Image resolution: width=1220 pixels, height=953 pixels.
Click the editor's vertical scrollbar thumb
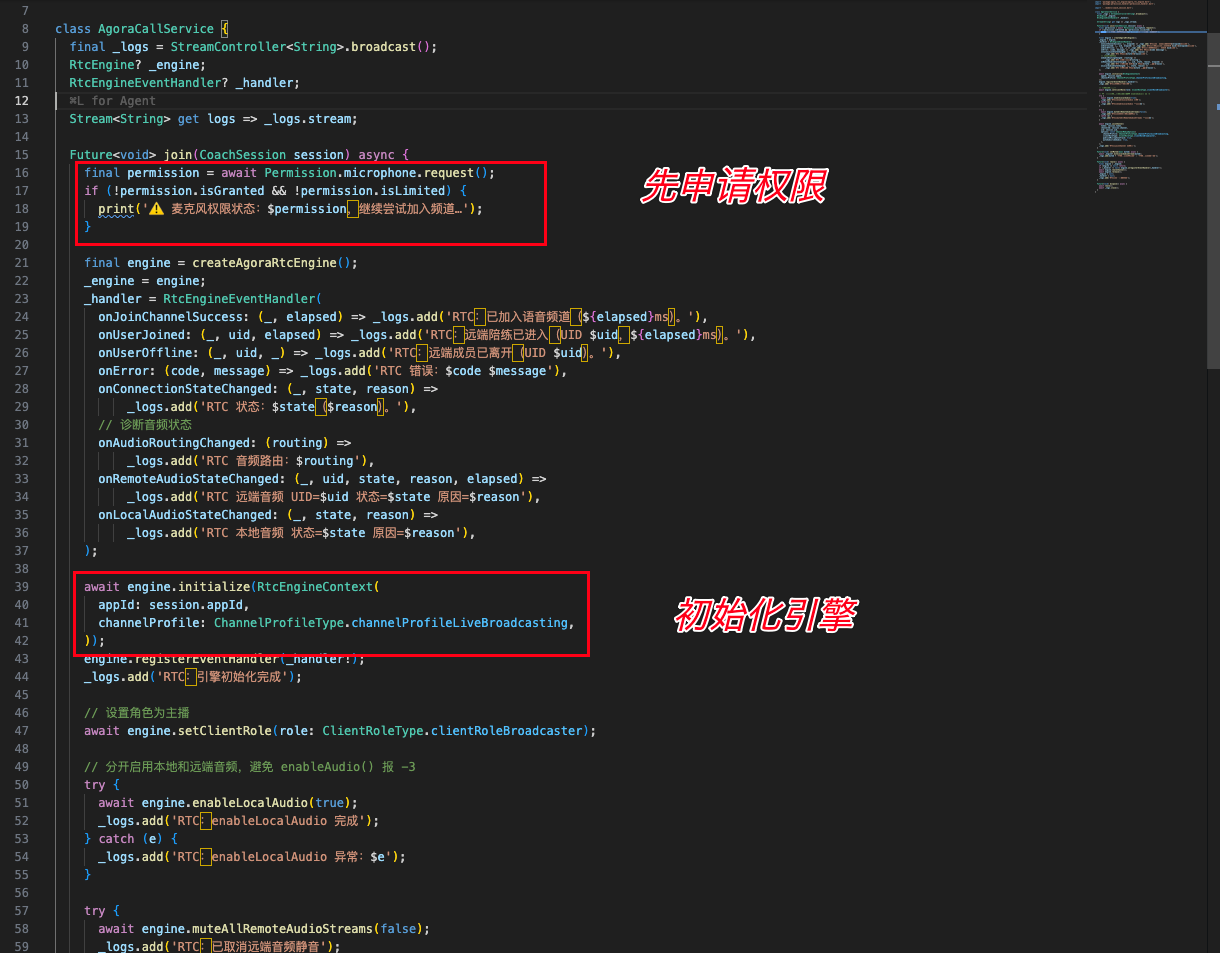point(1213,185)
